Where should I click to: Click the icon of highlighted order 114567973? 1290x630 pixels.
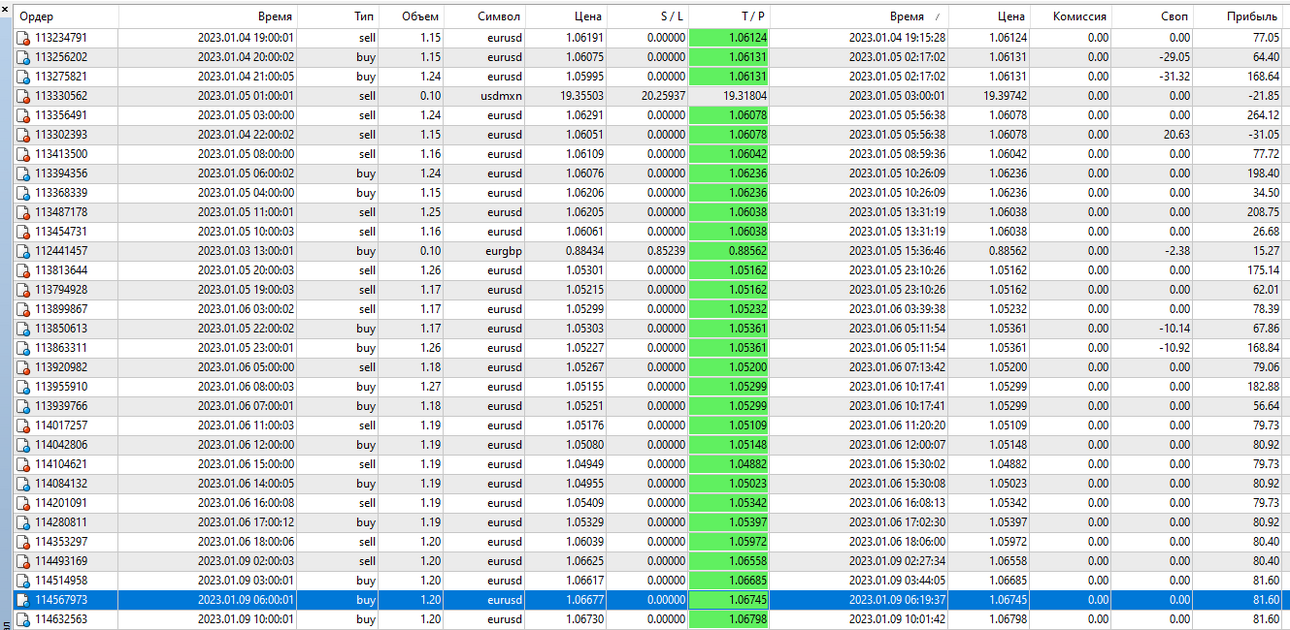pyautogui.click(x=23, y=600)
